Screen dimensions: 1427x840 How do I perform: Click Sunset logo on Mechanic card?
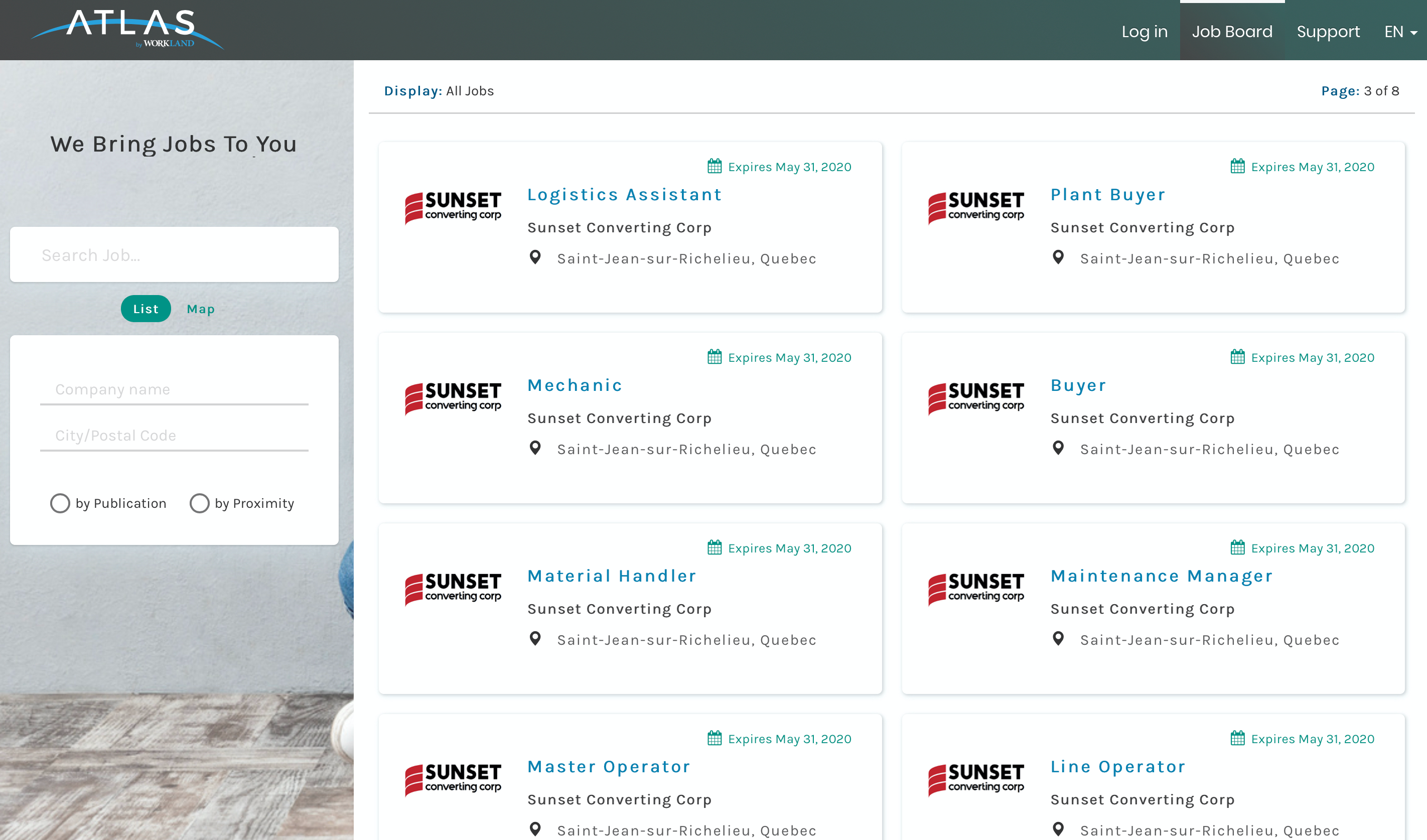click(453, 398)
